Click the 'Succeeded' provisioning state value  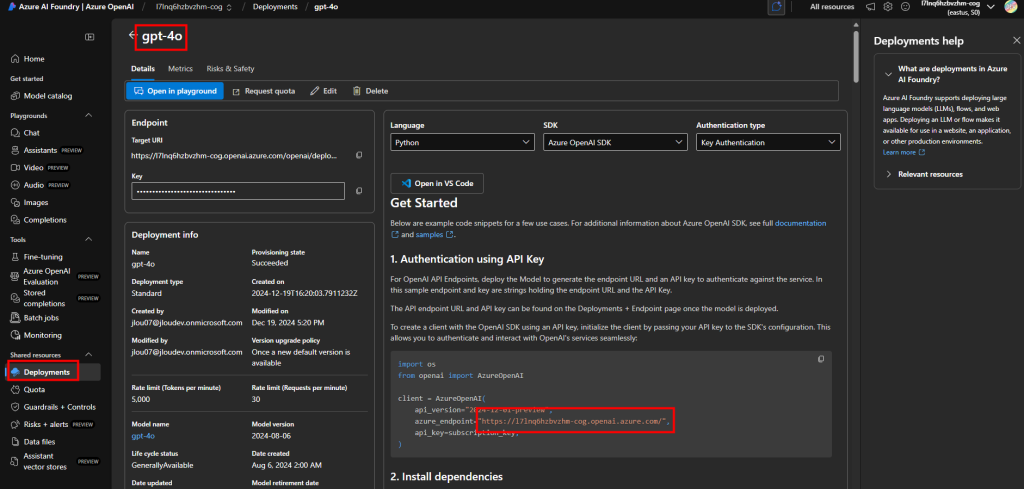[270, 263]
